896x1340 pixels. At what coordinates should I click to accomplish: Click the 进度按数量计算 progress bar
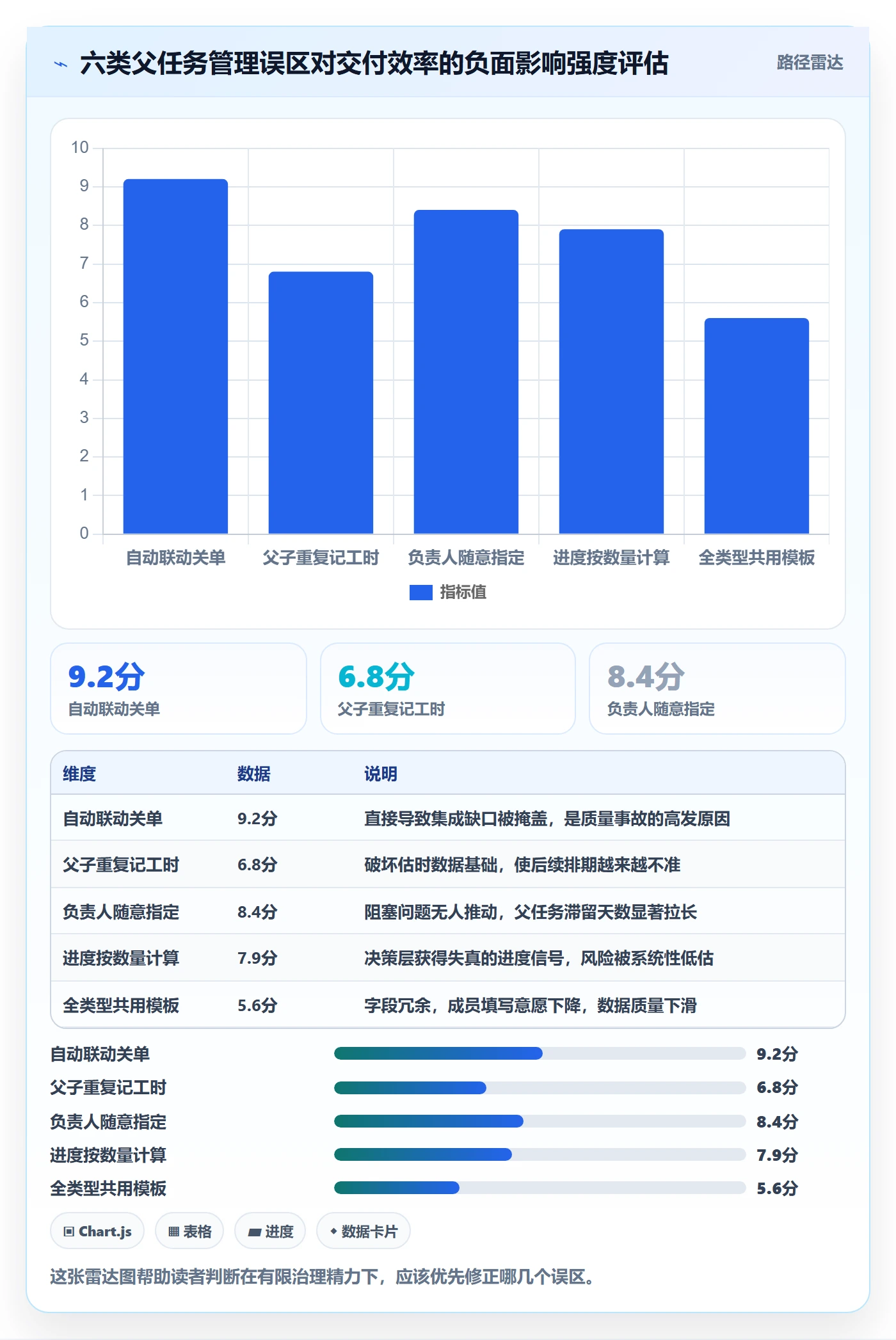pos(540,1154)
